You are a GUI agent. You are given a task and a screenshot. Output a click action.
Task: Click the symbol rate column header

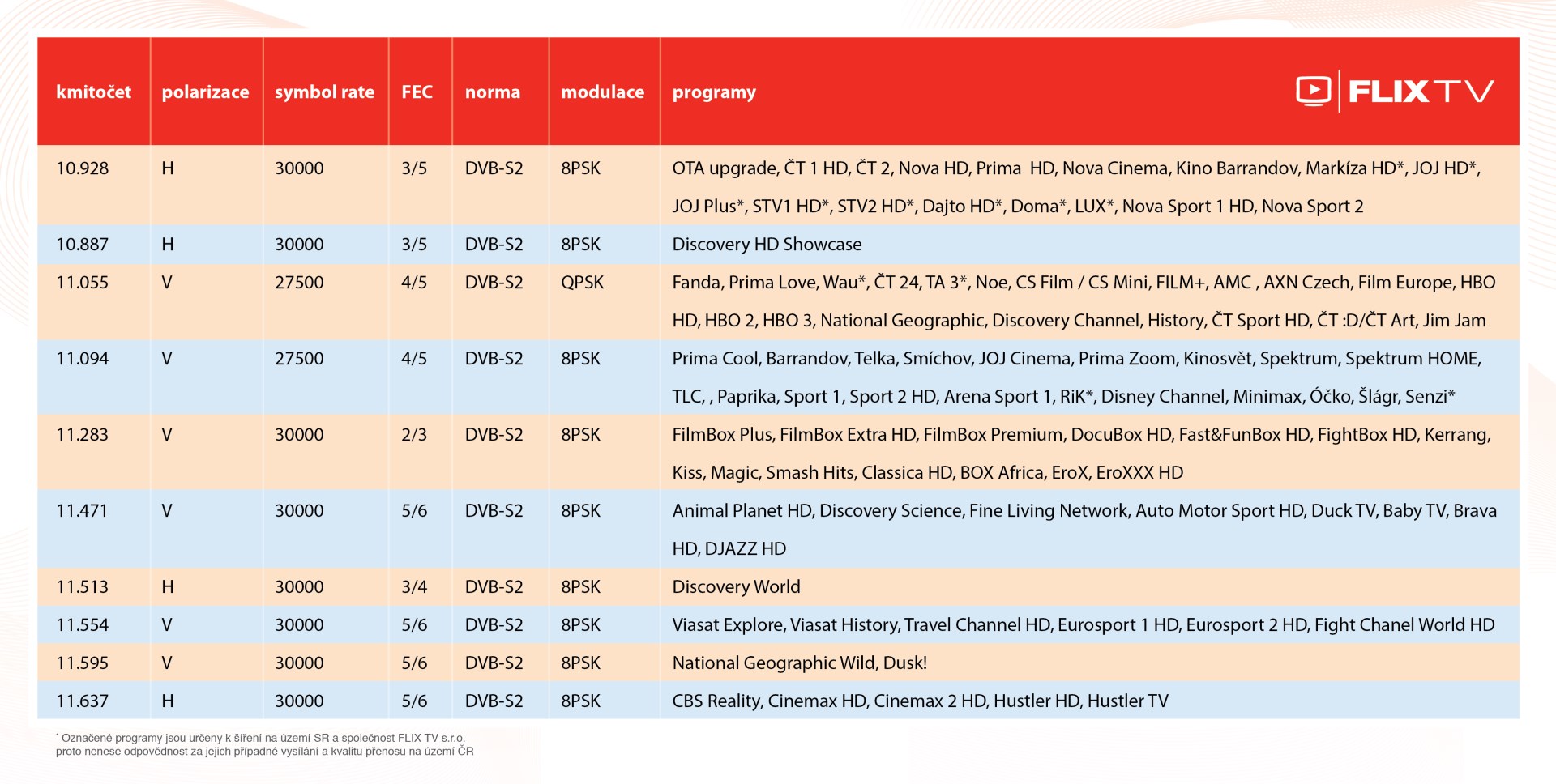pos(324,92)
